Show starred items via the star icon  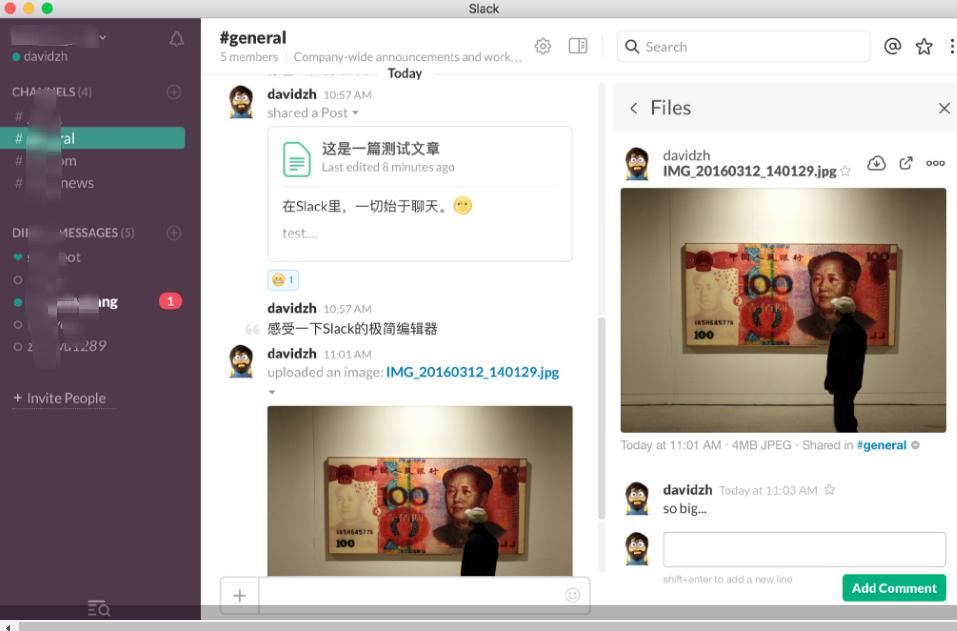pos(925,47)
